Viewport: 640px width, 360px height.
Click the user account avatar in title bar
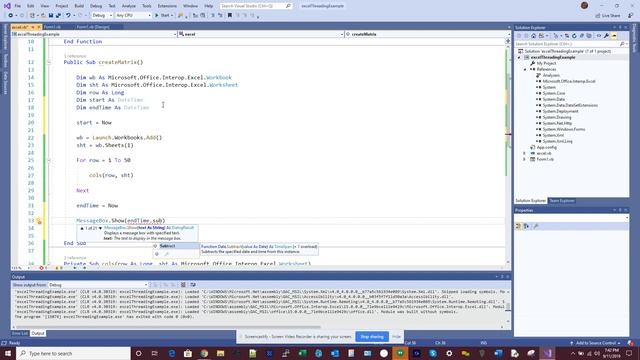point(584,6)
